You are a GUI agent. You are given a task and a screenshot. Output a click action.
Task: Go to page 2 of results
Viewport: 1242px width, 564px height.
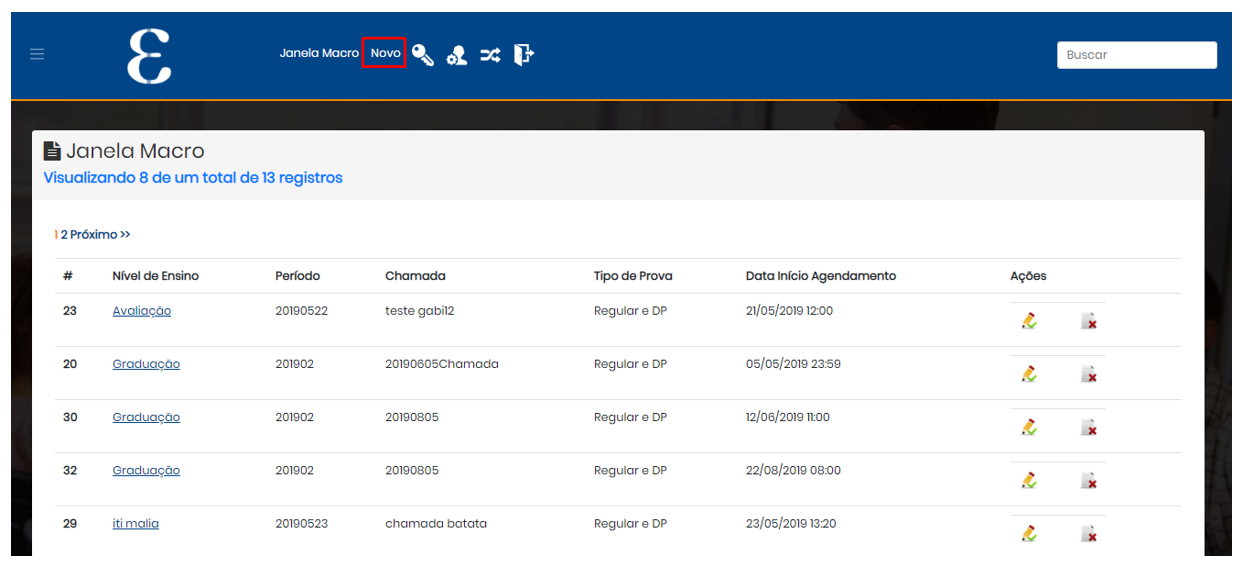pyautogui.click(x=64, y=235)
